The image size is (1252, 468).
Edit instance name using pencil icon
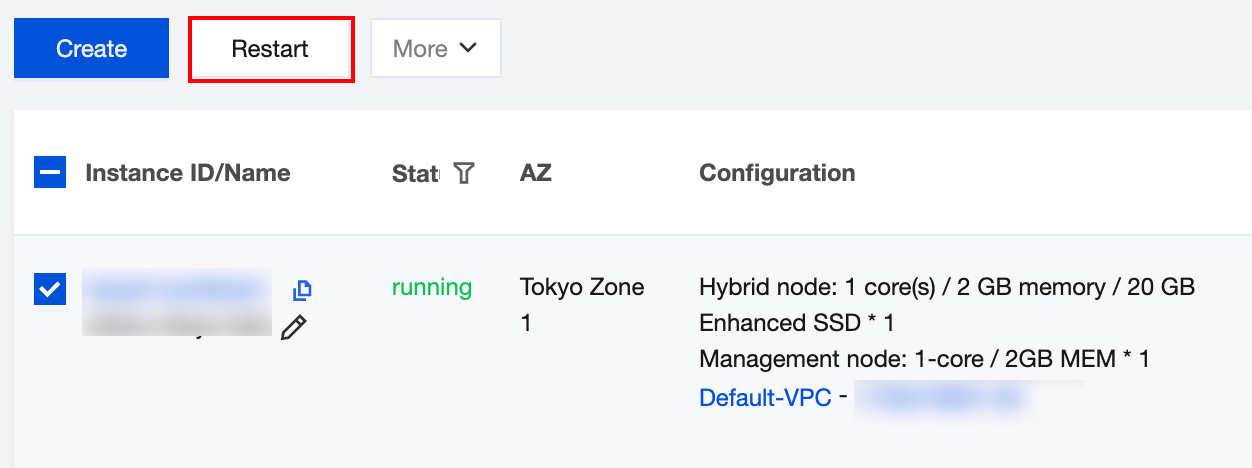coord(293,327)
